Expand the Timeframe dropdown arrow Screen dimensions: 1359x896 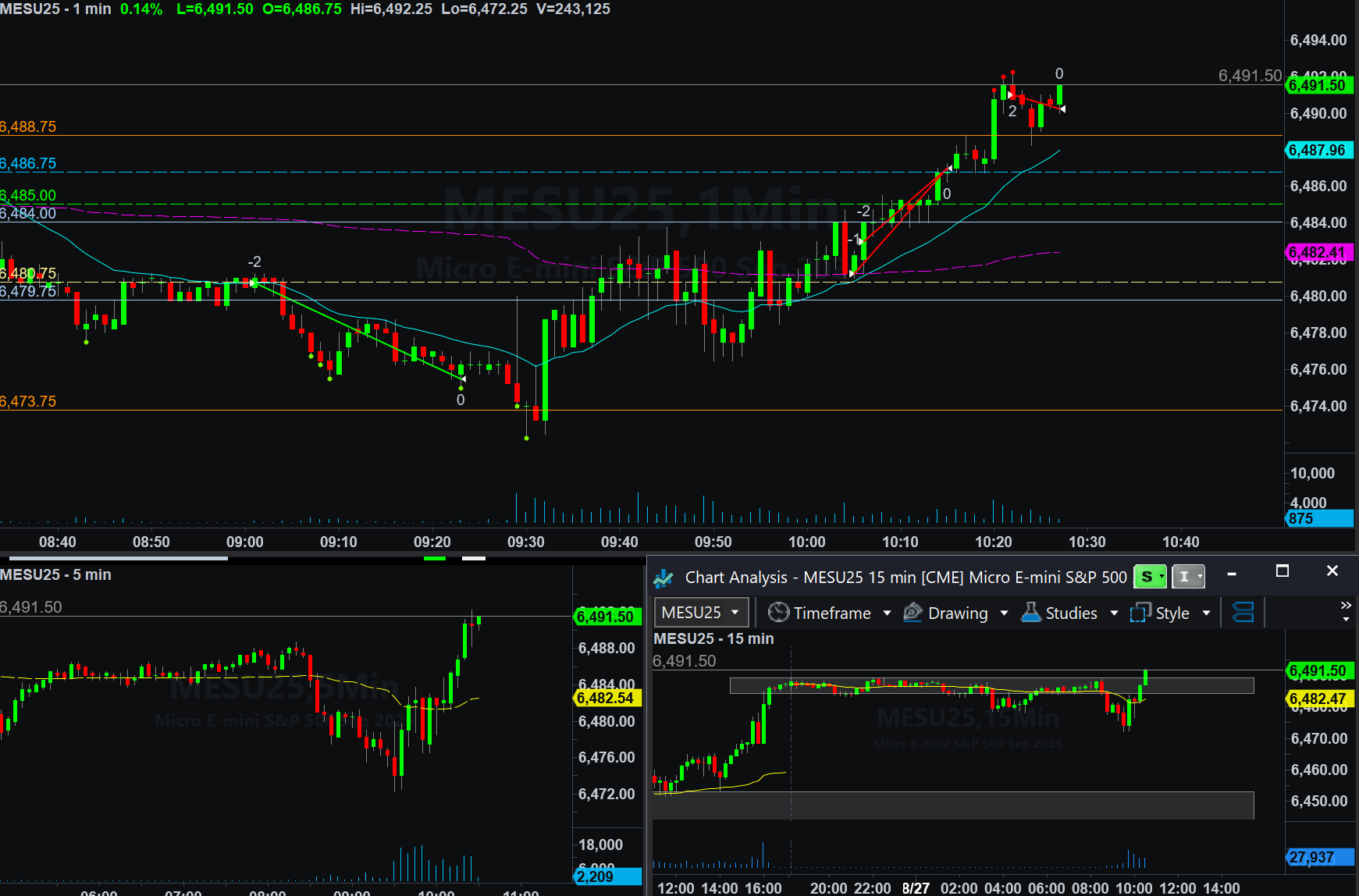tap(887, 613)
